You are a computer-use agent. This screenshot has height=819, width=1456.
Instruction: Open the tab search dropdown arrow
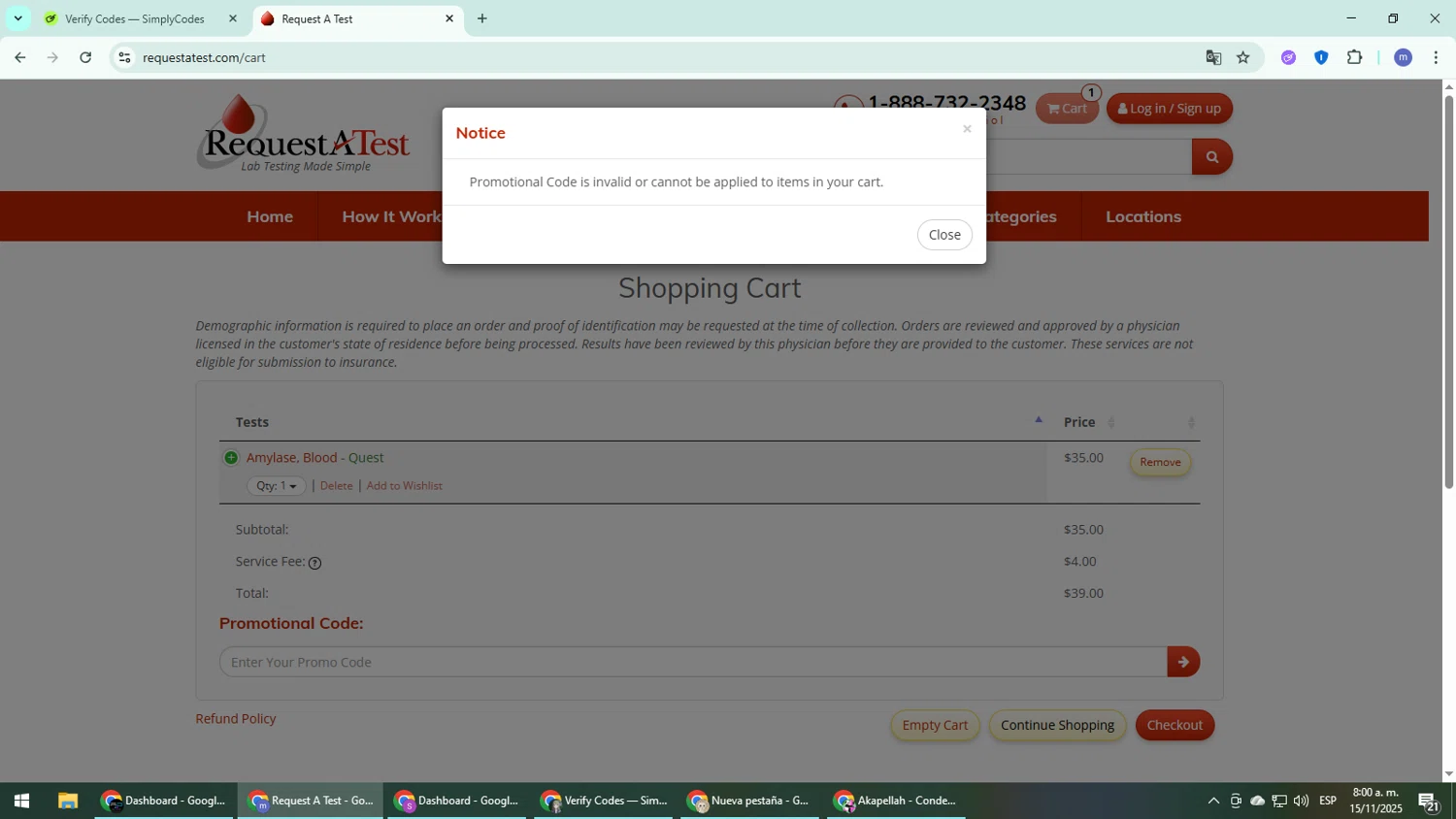[17, 18]
